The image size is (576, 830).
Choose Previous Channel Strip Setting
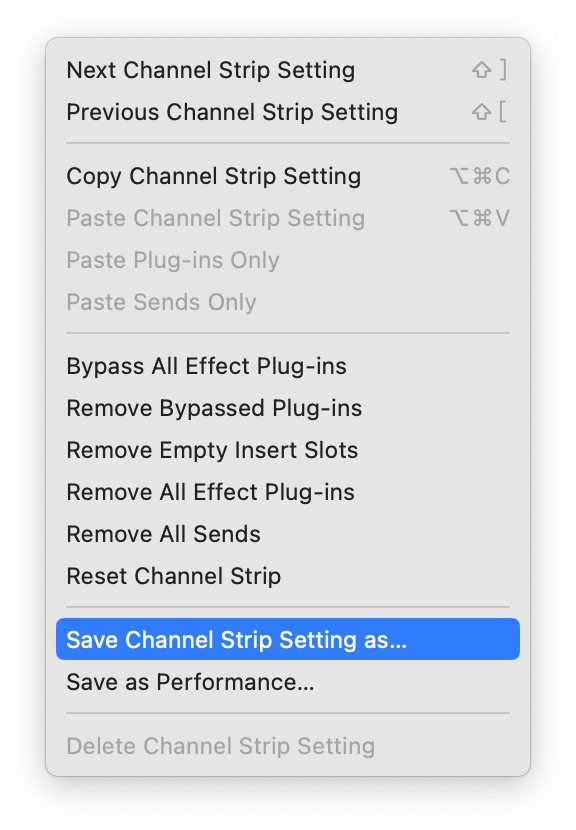(x=288, y=112)
